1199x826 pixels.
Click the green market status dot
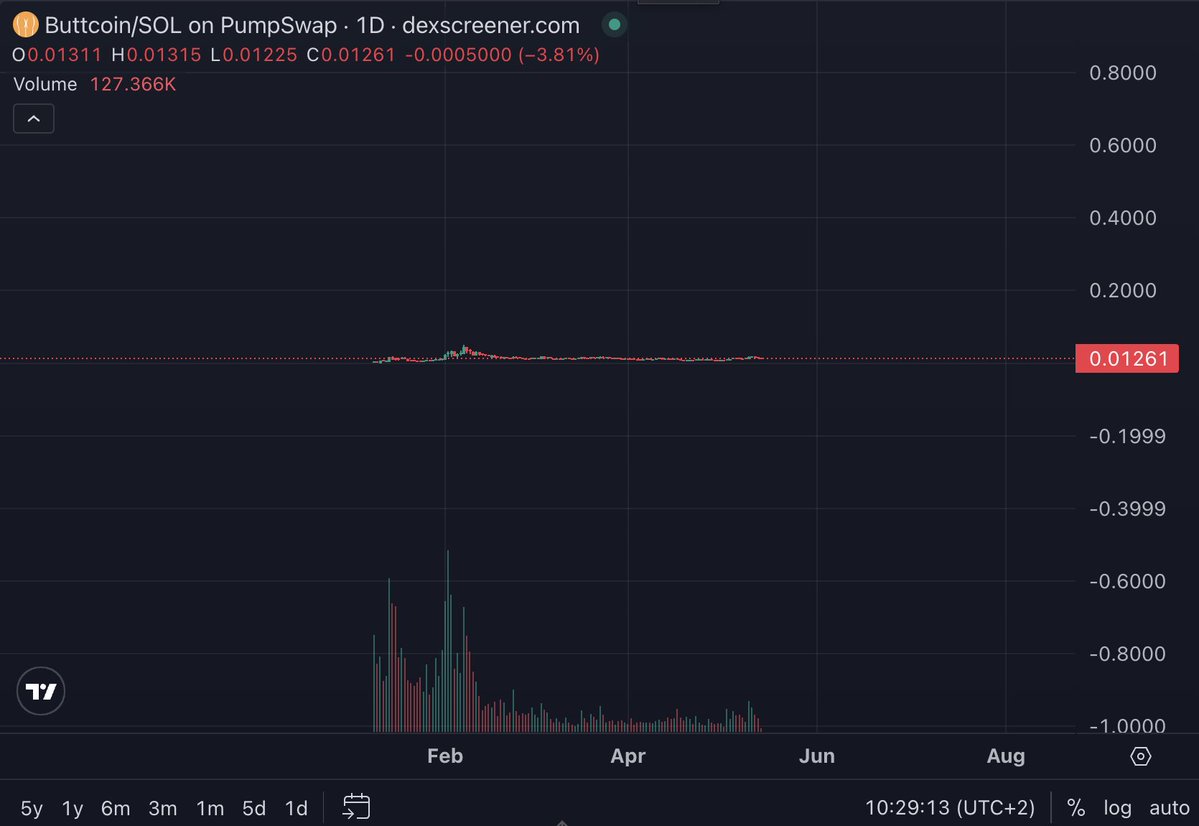click(x=614, y=25)
